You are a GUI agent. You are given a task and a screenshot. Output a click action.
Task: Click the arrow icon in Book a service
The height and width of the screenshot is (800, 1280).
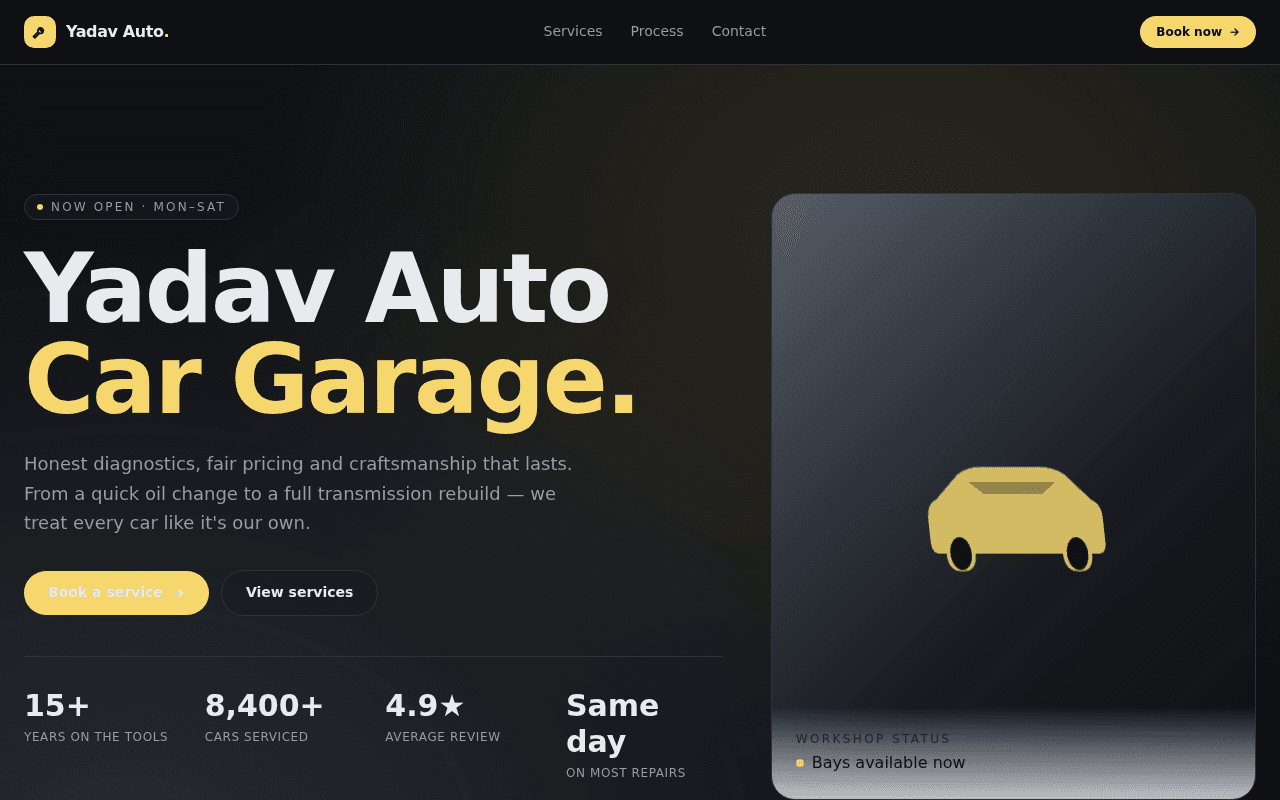pos(179,593)
